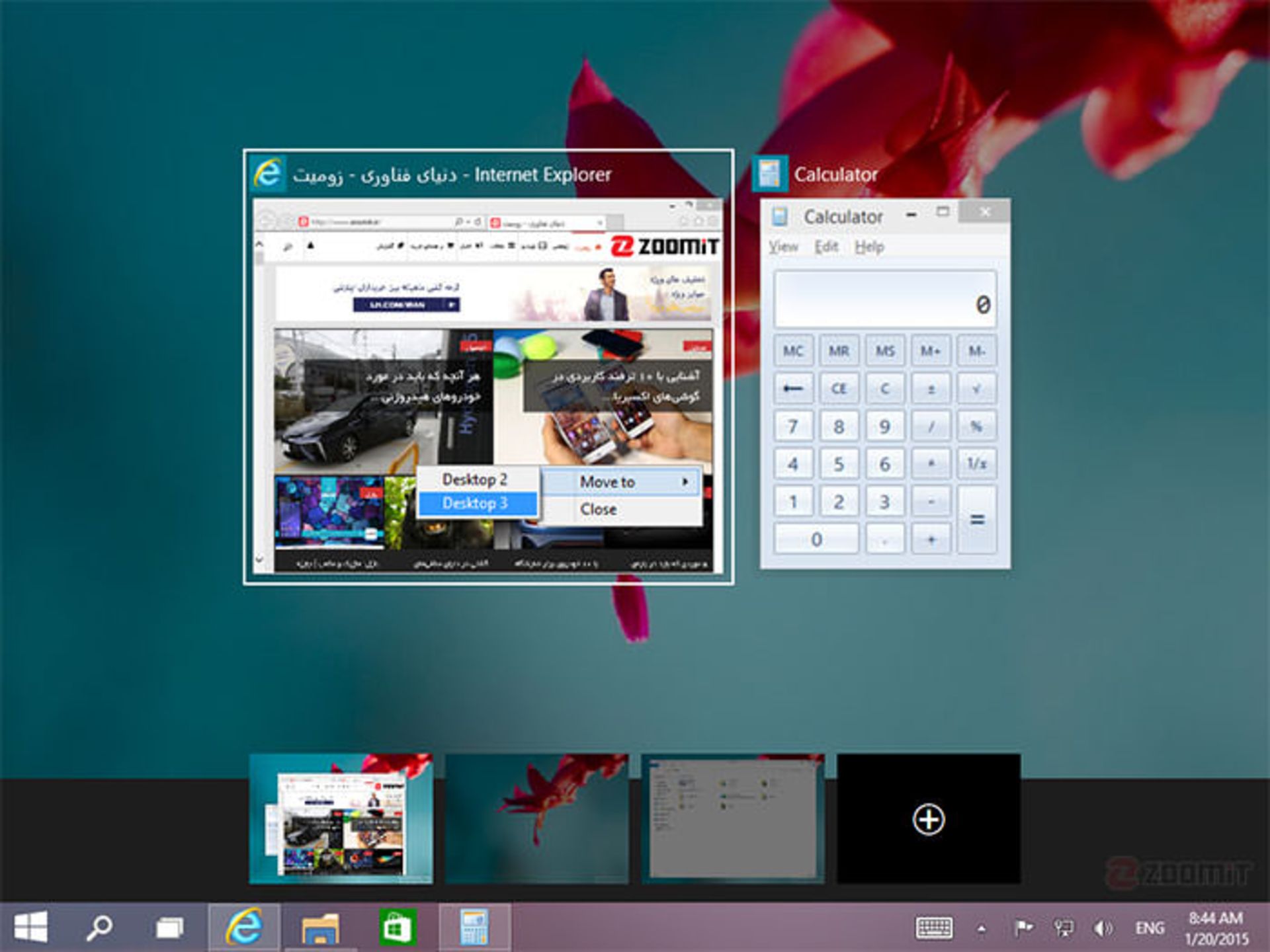This screenshot has width=1270, height=952.
Task: Click digit 9 on Calculator
Action: tap(885, 426)
